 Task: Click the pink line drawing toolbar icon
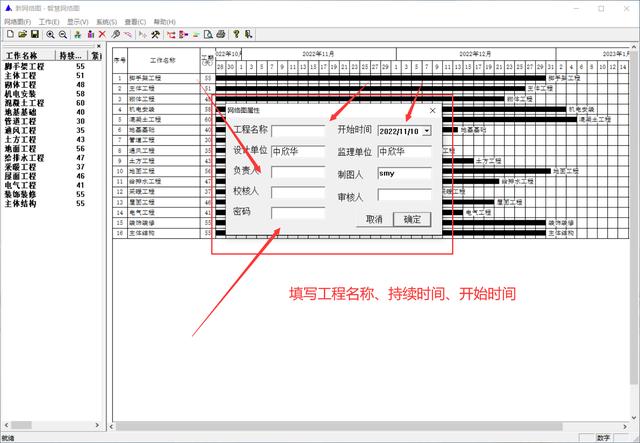click(x=128, y=35)
